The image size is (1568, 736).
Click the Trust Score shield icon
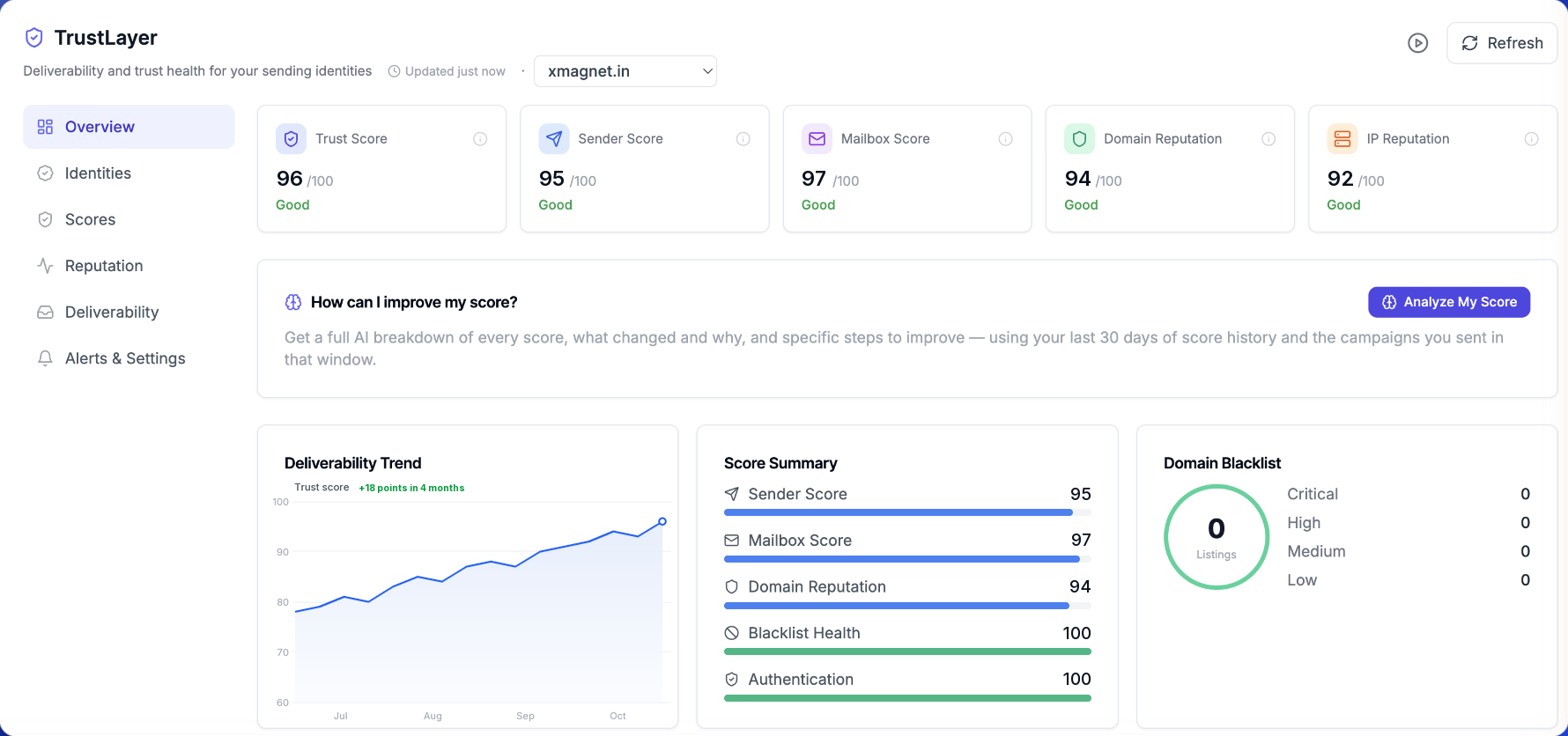pyautogui.click(x=292, y=139)
